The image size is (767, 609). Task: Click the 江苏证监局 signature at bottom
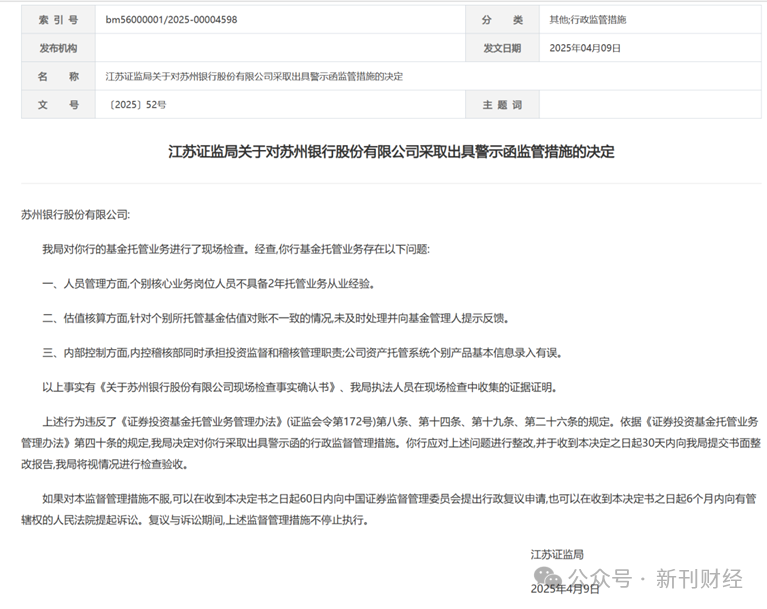tap(557, 554)
